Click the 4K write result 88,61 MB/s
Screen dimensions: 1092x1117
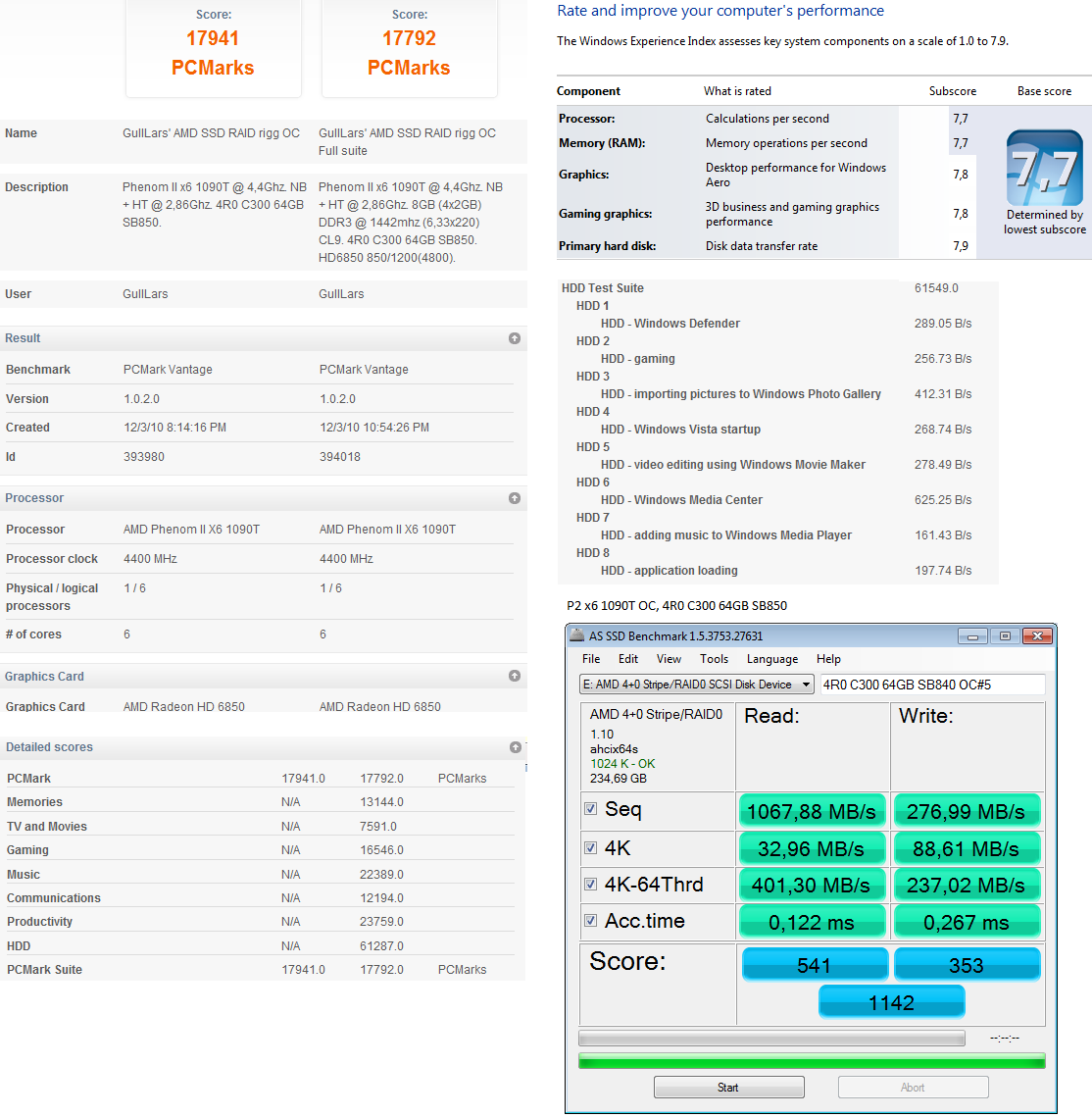[967, 848]
